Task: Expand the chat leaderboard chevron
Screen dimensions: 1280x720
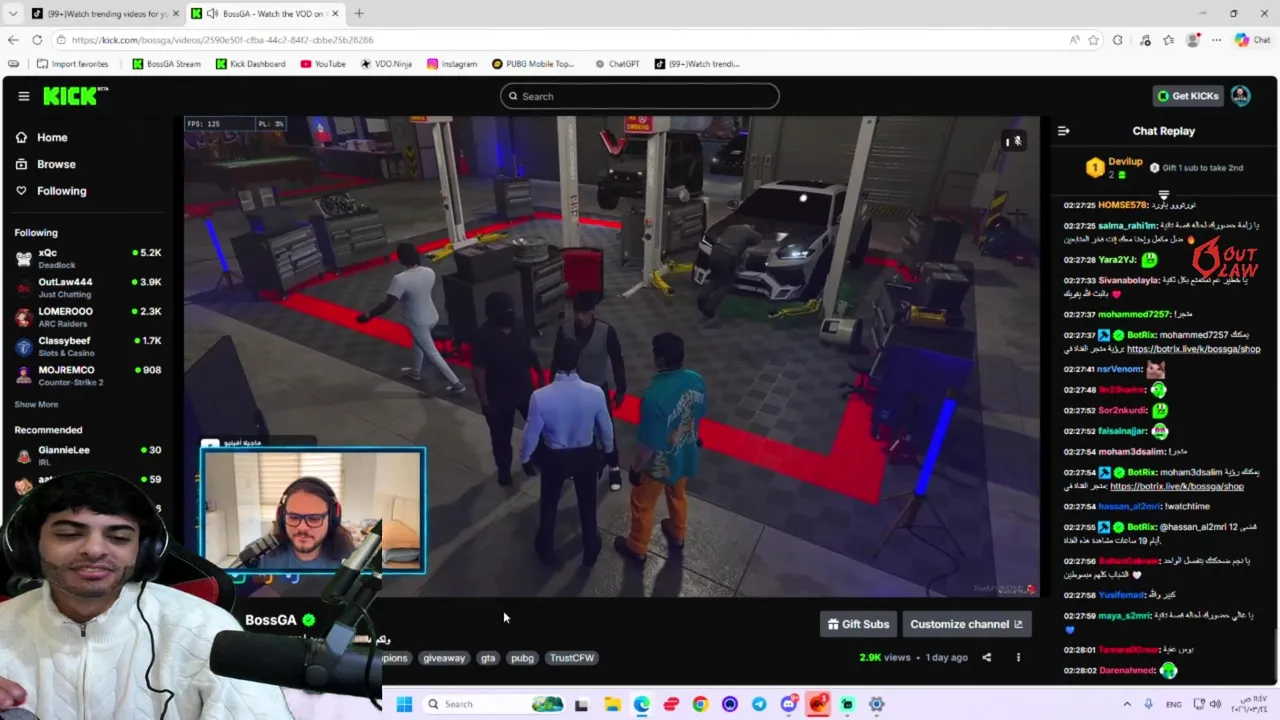Action: click(1163, 194)
